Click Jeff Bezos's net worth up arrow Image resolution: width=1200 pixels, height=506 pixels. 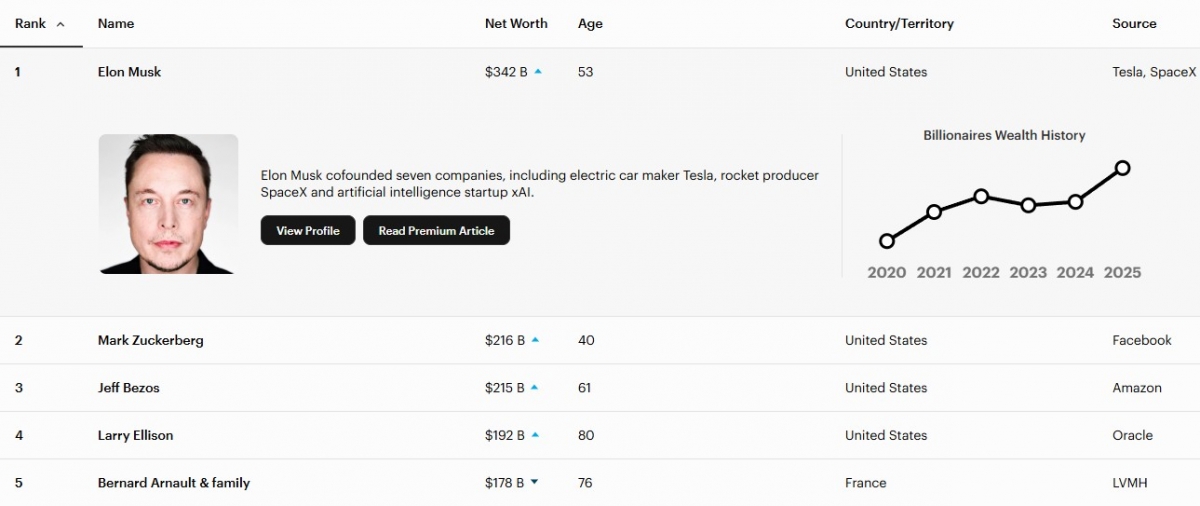[x=534, y=388]
